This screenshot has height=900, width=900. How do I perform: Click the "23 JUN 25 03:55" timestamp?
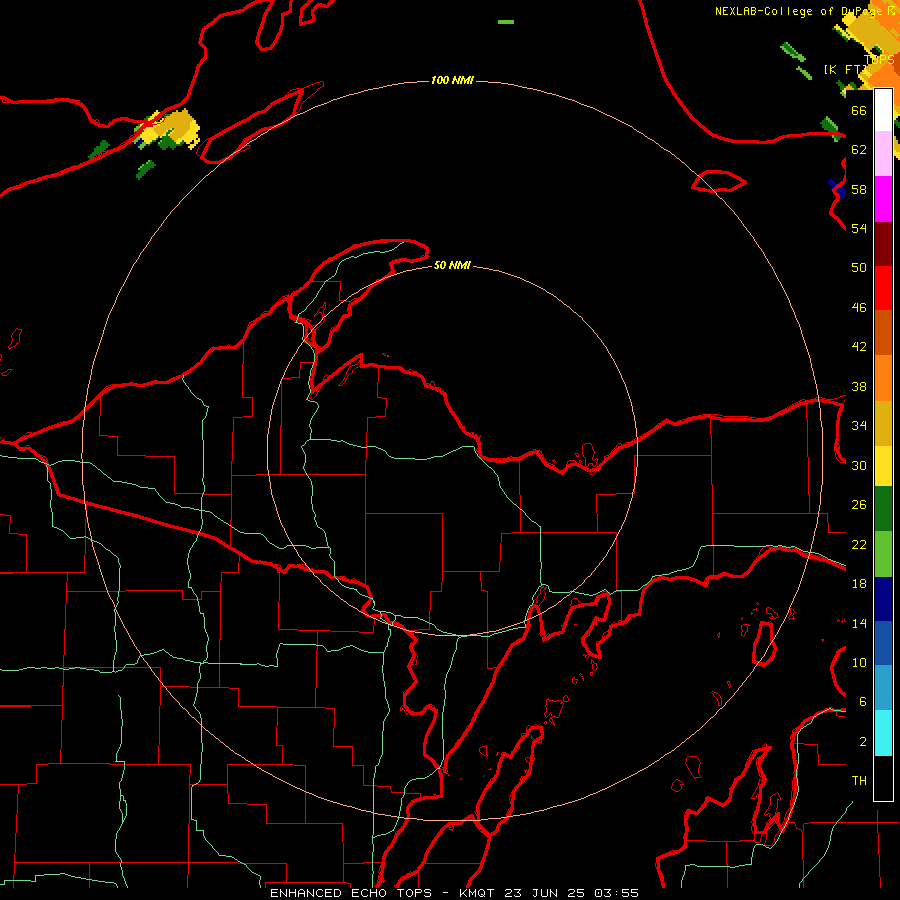point(572,893)
